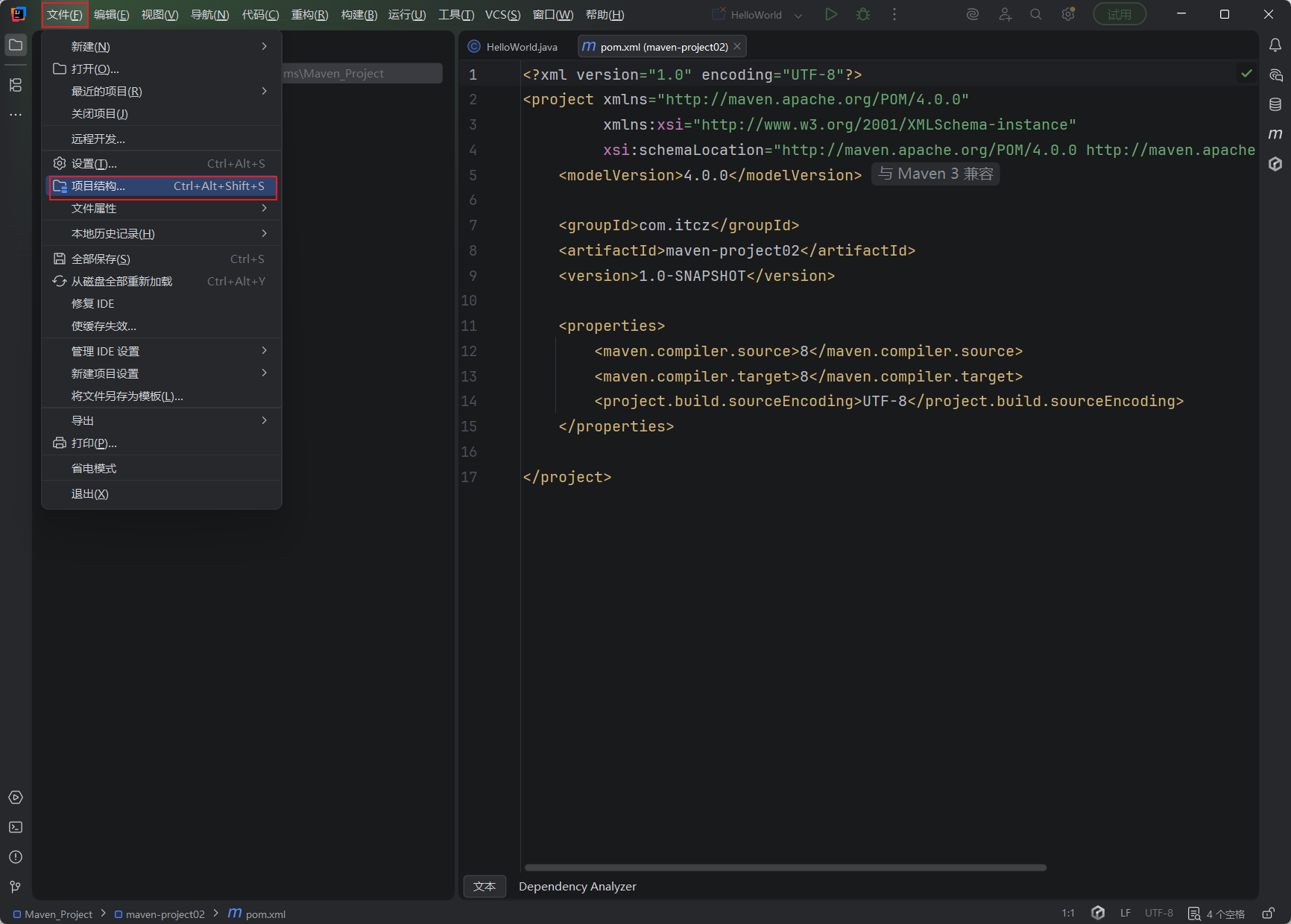Screen dimensions: 1291x924
Task: Toggle 省电模式 menu item
Action: [161, 469]
